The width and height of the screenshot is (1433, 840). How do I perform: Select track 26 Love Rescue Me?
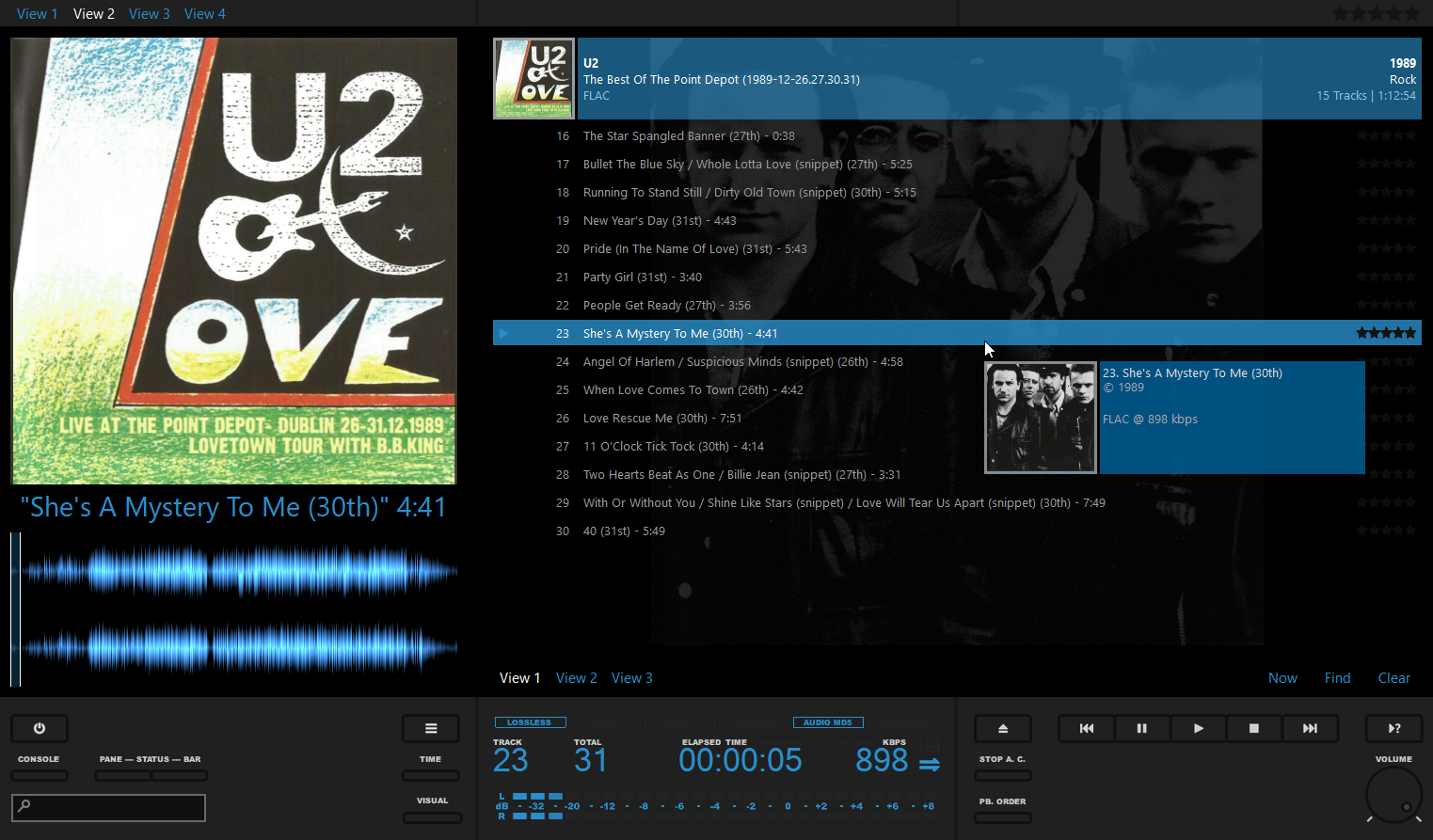click(x=957, y=418)
